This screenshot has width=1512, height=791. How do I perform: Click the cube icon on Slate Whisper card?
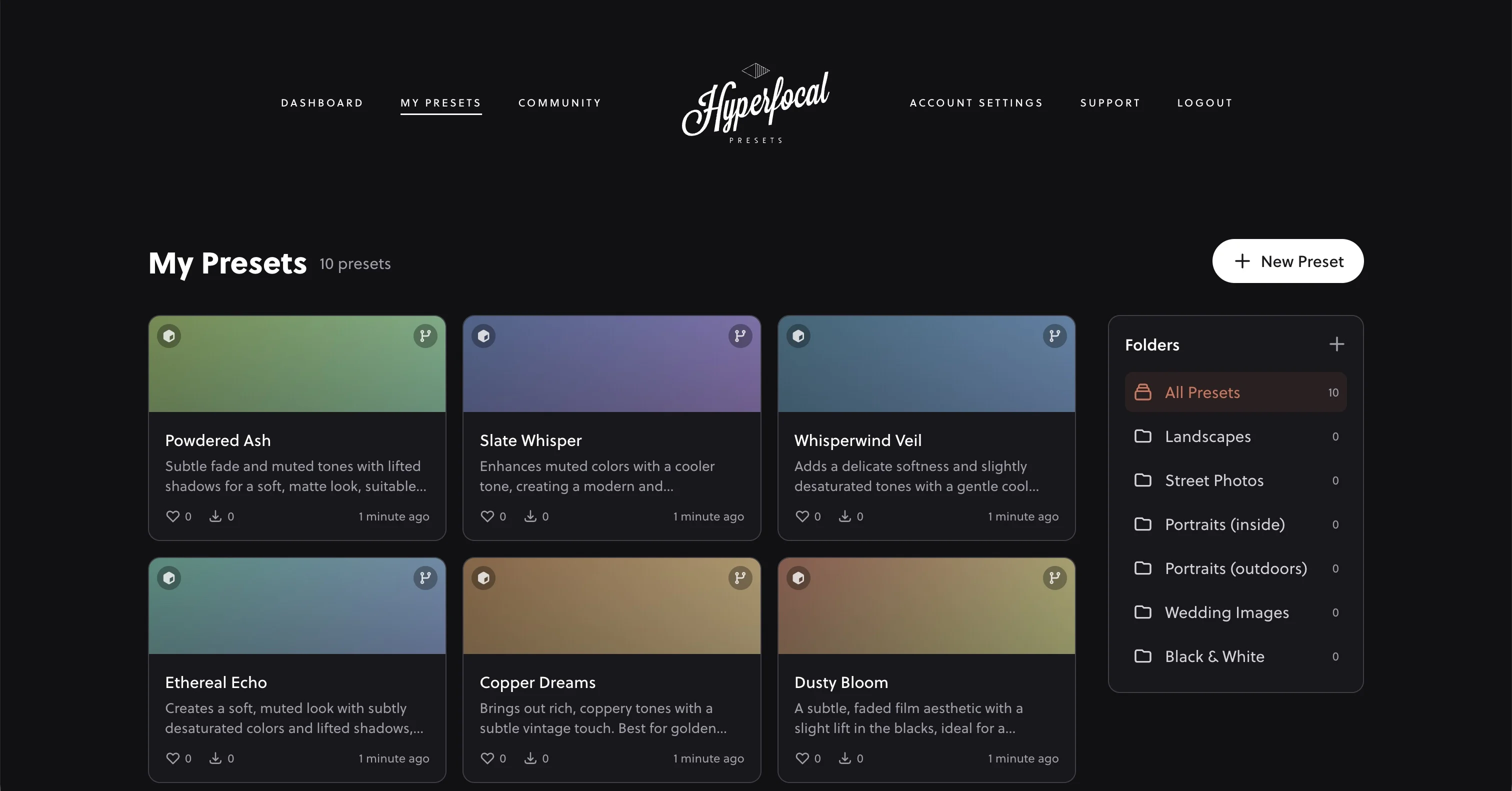point(483,335)
